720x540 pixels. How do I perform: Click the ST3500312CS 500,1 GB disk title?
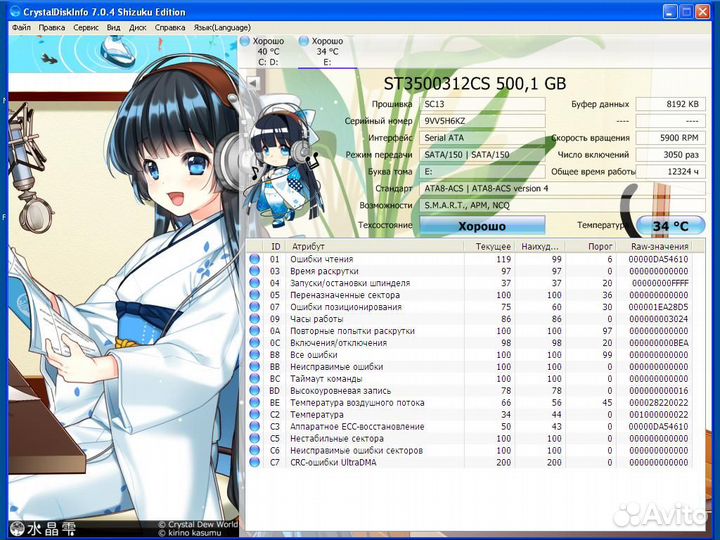(x=475, y=84)
